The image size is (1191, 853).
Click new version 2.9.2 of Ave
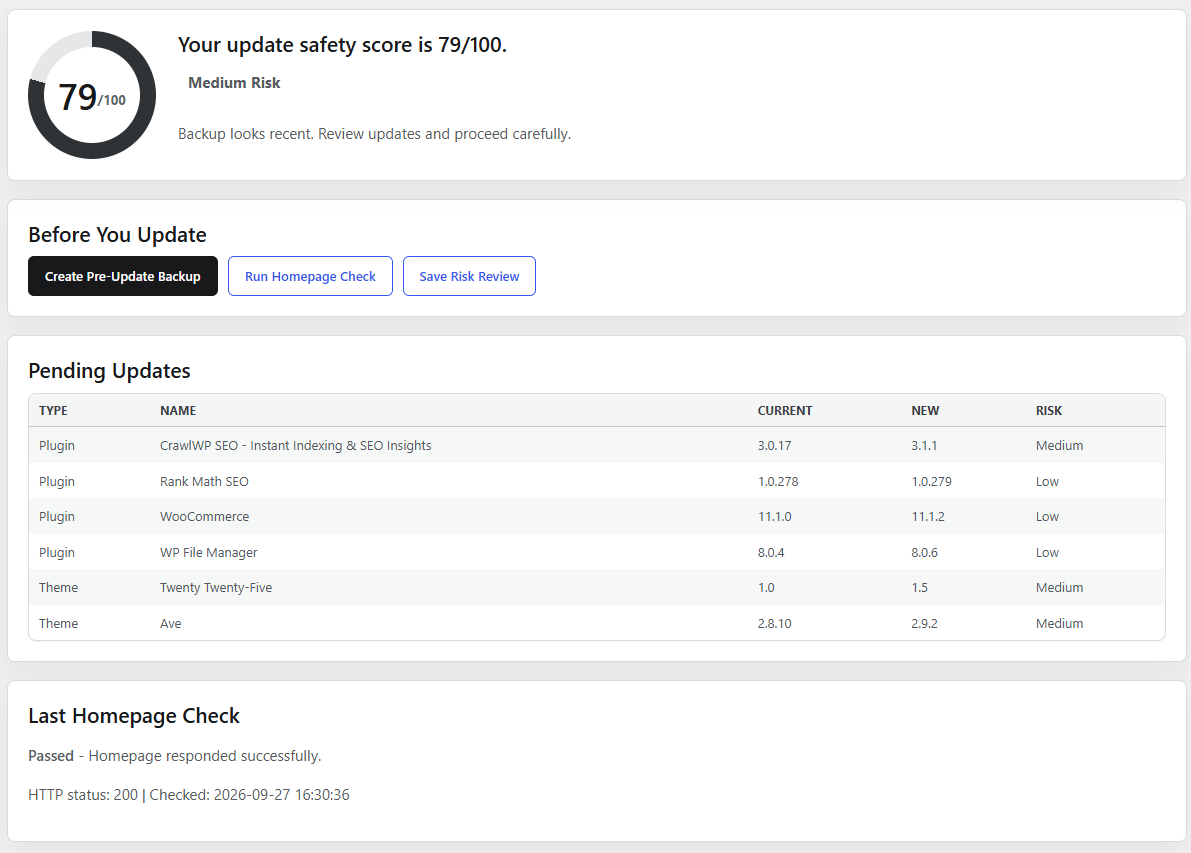924,623
